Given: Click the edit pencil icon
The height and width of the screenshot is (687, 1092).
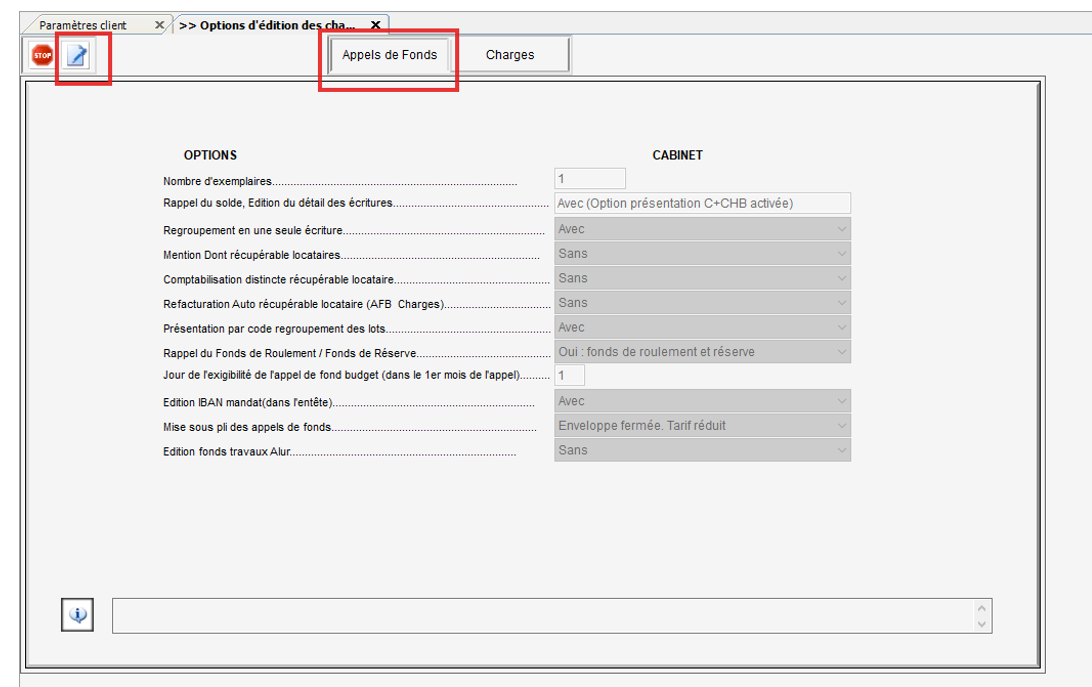Looking at the screenshot, I should [x=77, y=56].
